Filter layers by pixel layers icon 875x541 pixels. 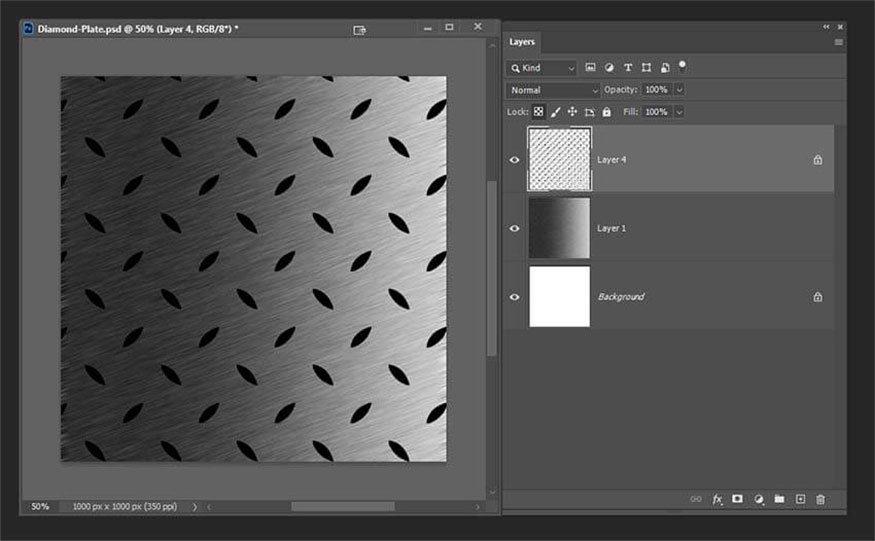pyautogui.click(x=590, y=68)
